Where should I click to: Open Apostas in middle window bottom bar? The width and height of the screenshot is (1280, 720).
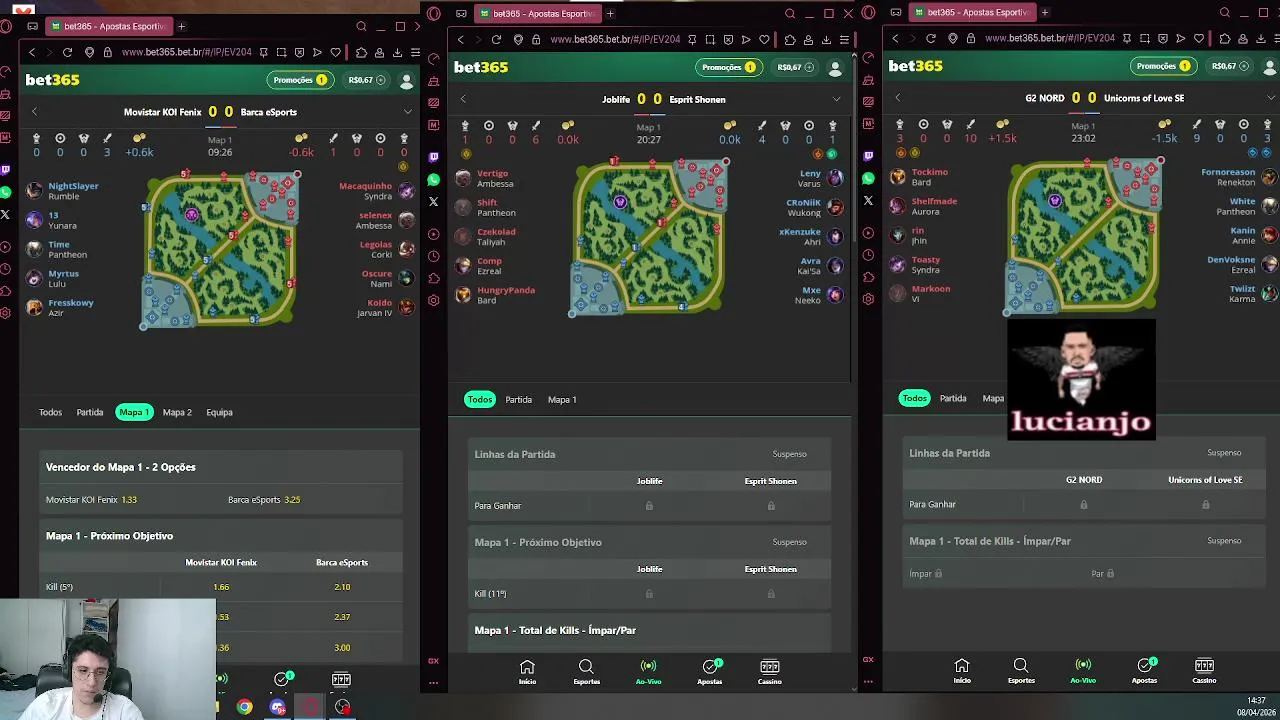710,672
